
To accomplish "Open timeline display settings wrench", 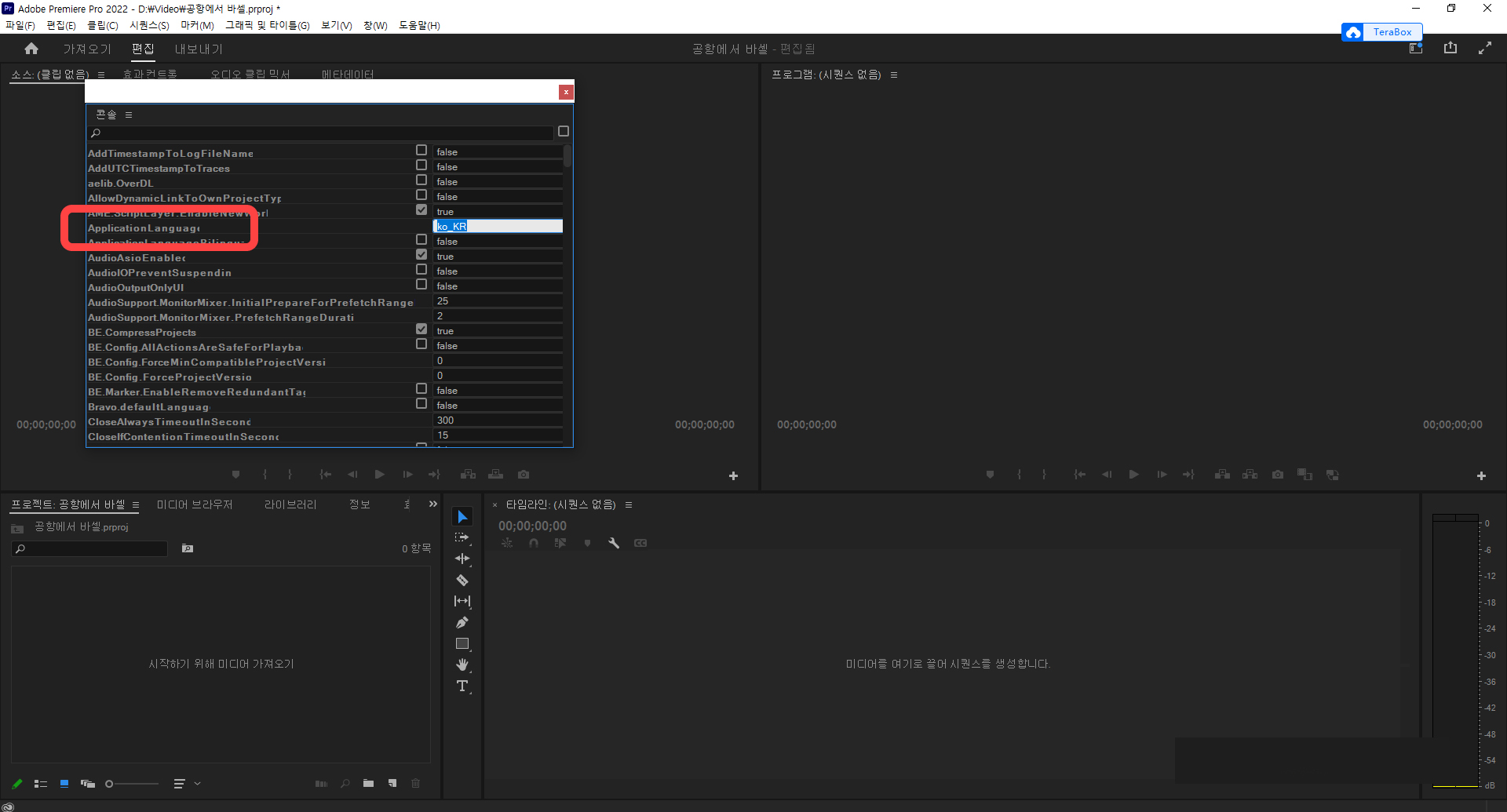I will pos(614,543).
